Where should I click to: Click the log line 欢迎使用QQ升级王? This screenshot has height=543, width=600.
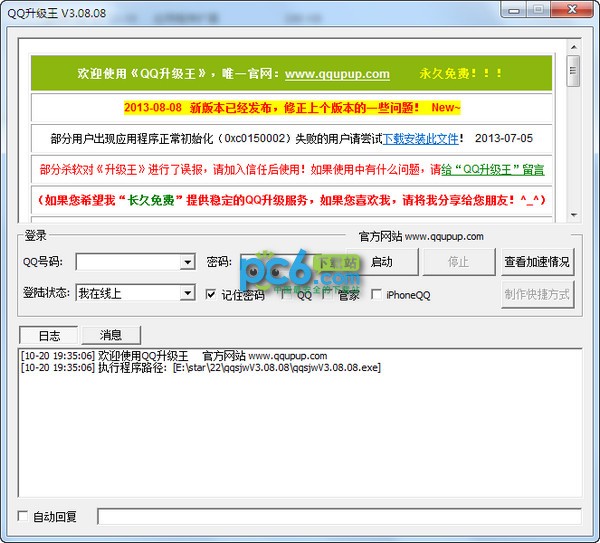(174, 356)
